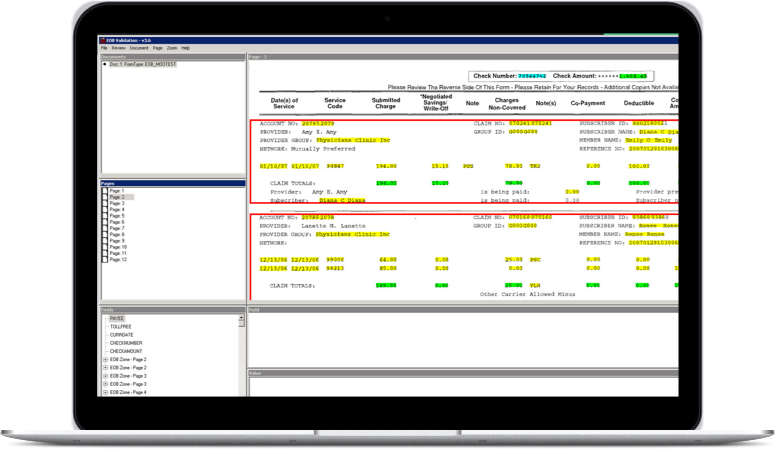Select the Page 1 document icon
This screenshot has height=450, width=775.
(105, 190)
